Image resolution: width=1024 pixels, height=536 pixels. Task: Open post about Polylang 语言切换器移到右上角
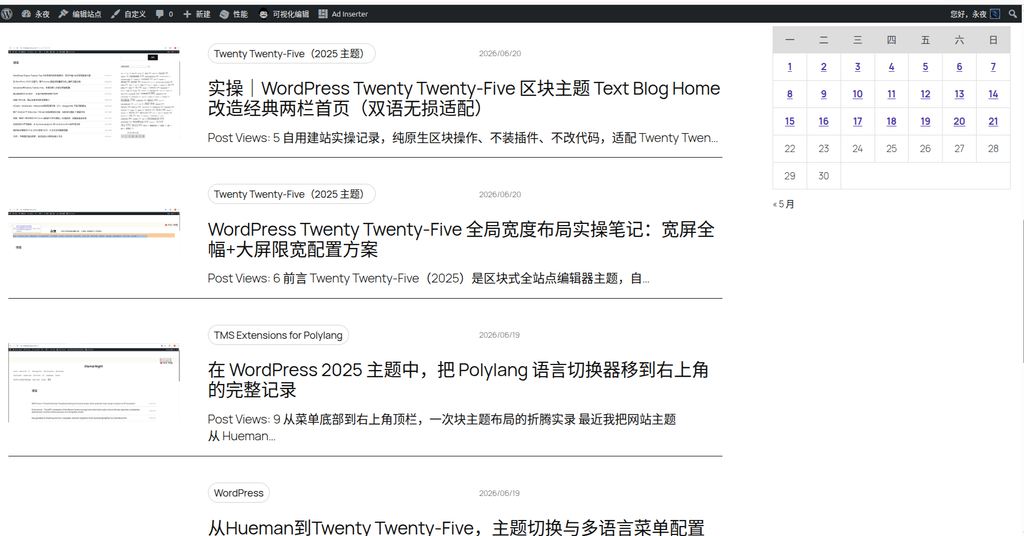pos(458,379)
